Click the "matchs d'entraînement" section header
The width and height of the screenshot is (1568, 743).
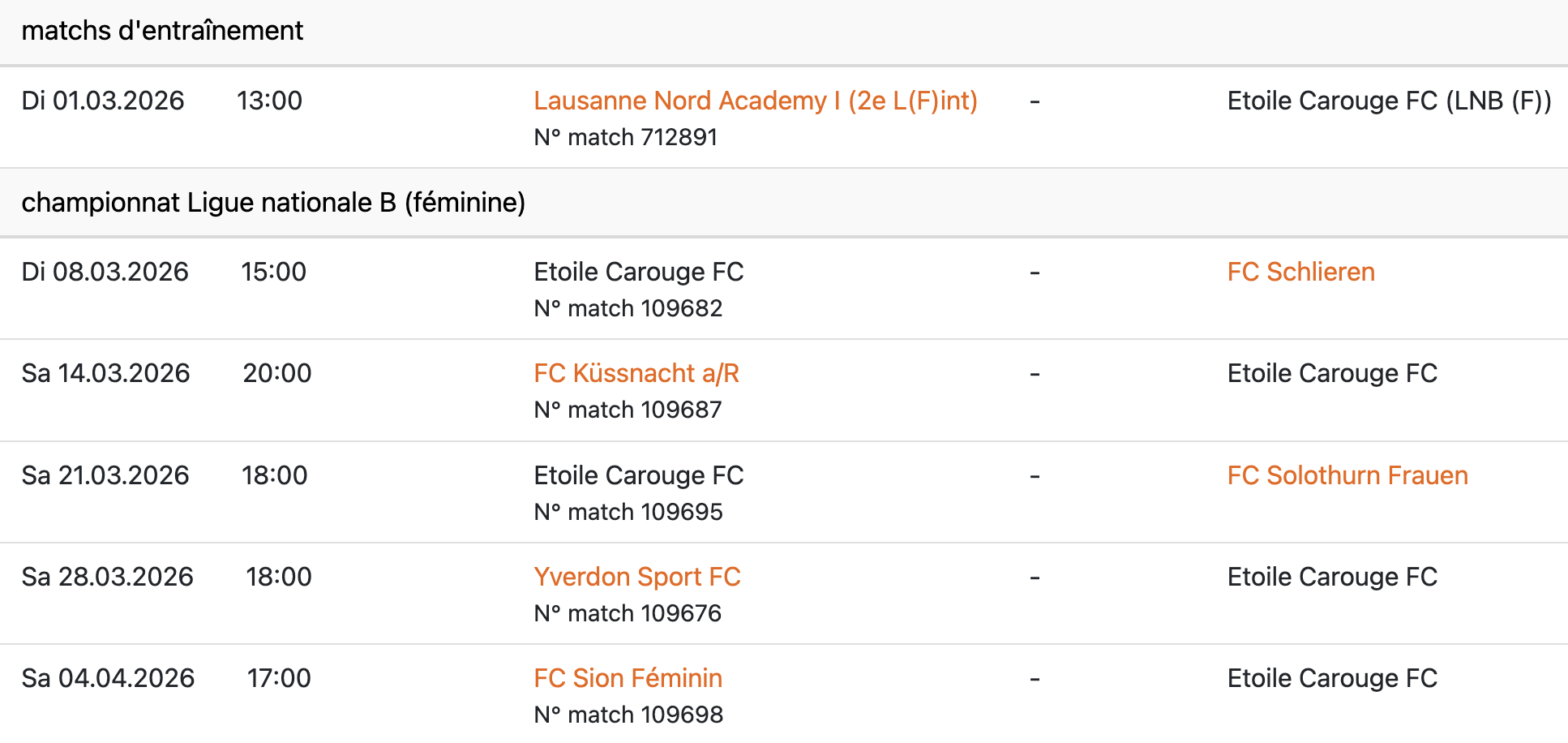click(x=162, y=31)
